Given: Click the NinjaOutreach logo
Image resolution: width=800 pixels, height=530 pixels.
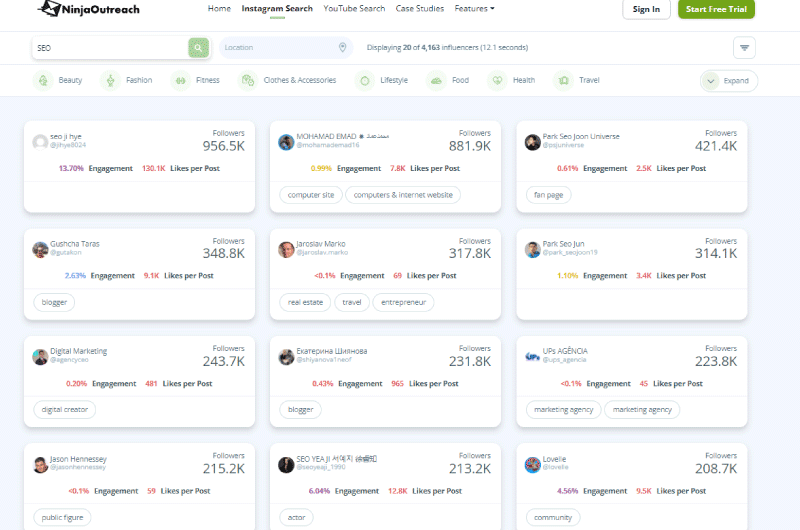Looking at the screenshot, I should (x=89, y=9).
